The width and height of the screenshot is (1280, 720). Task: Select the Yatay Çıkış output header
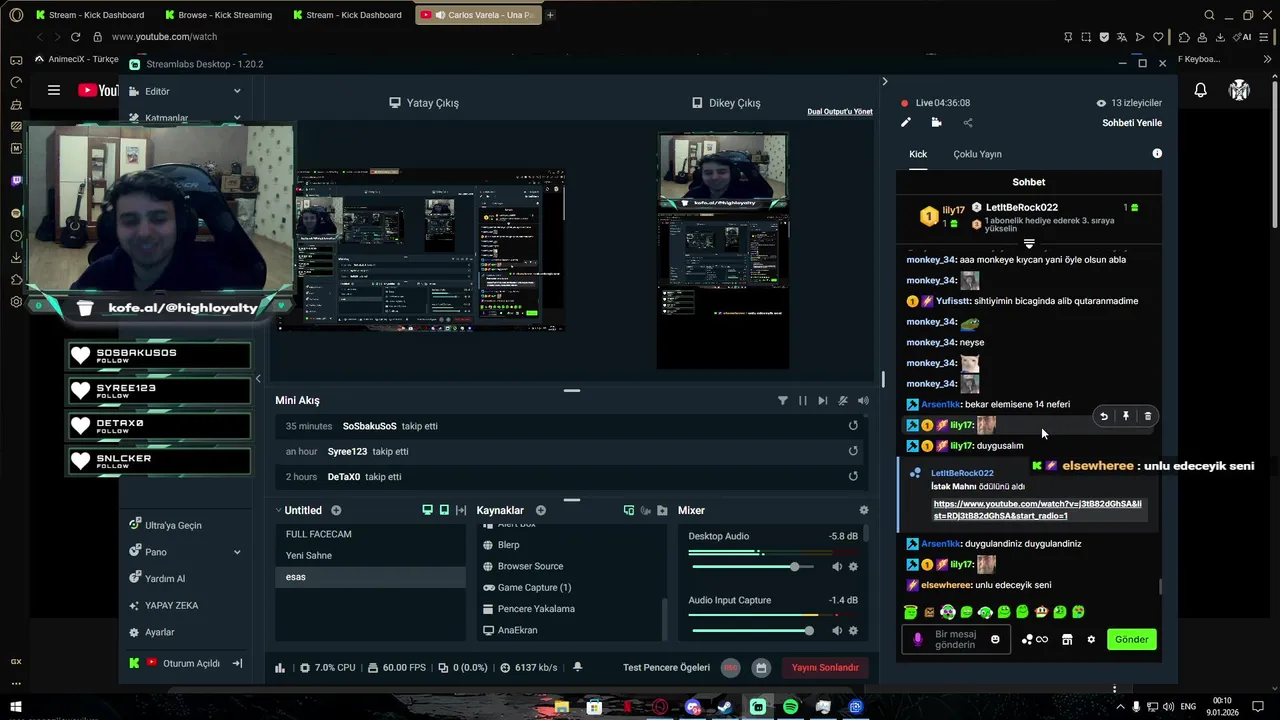(x=424, y=103)
